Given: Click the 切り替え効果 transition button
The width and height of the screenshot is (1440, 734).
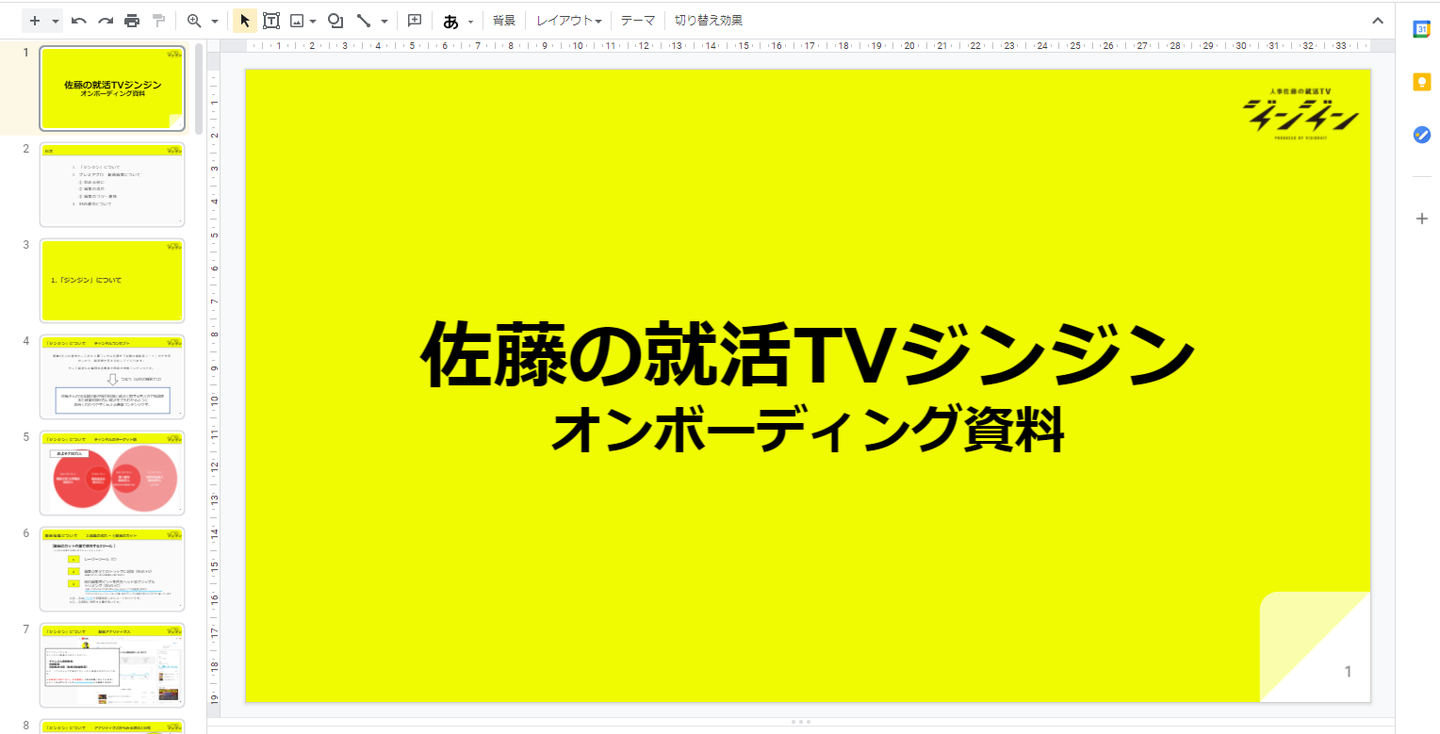Looking at the screenshot, I should coord(709,21).
